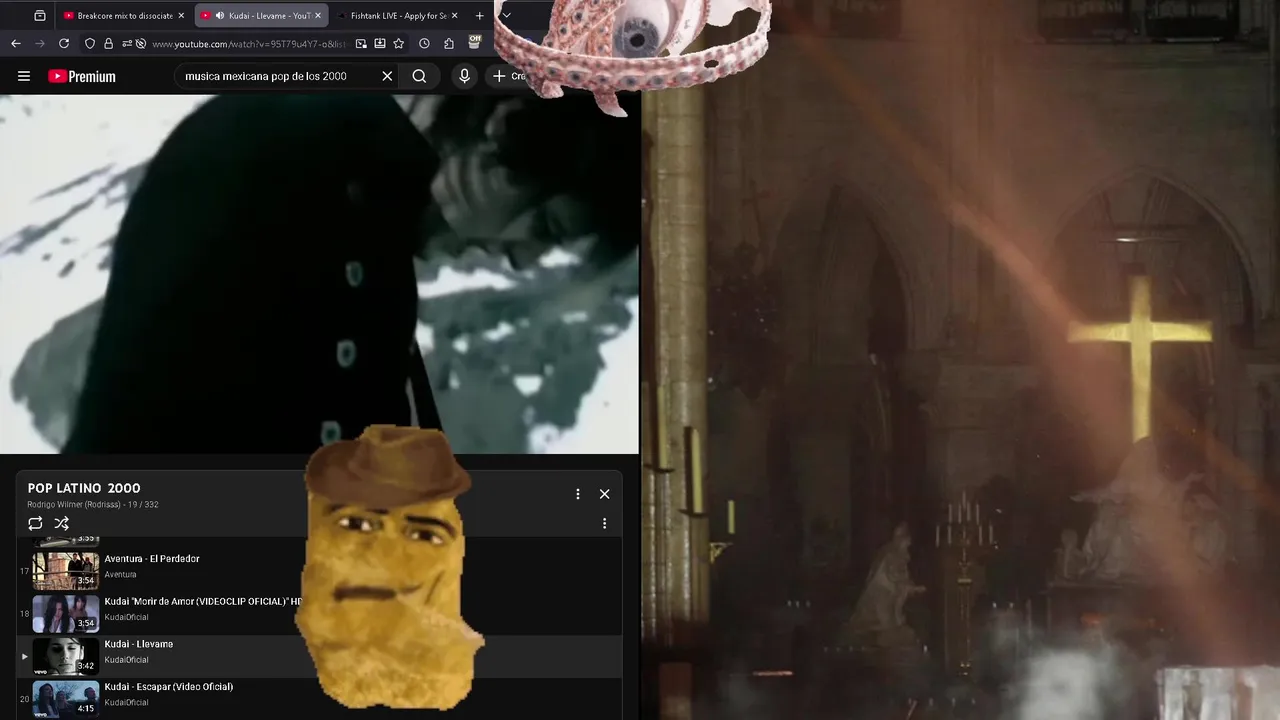Click the autoplay blocked address bar icon
Screen dimensions: 1280x720
tap(141, 44)
